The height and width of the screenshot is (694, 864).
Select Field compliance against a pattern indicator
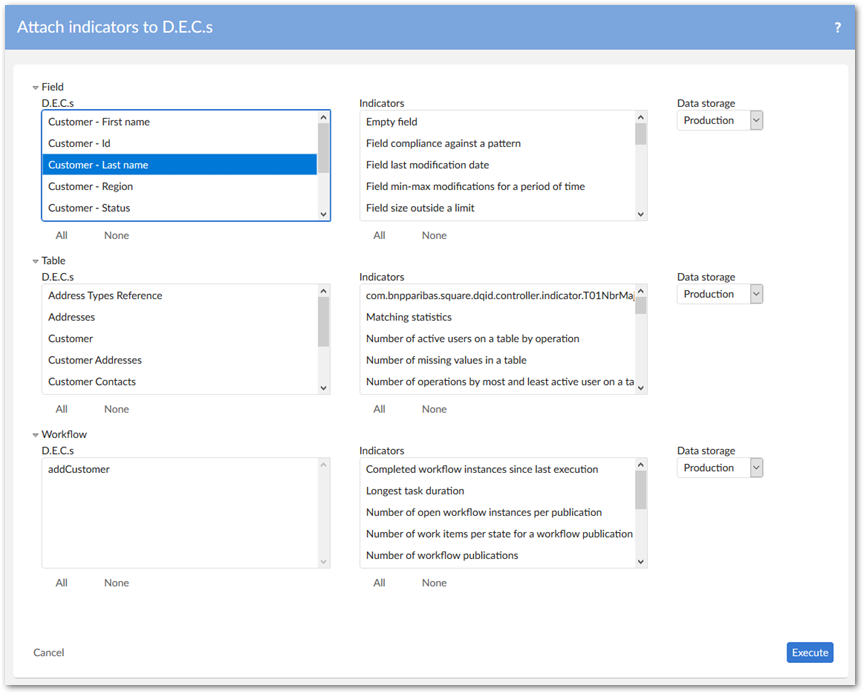pos(443,144)
